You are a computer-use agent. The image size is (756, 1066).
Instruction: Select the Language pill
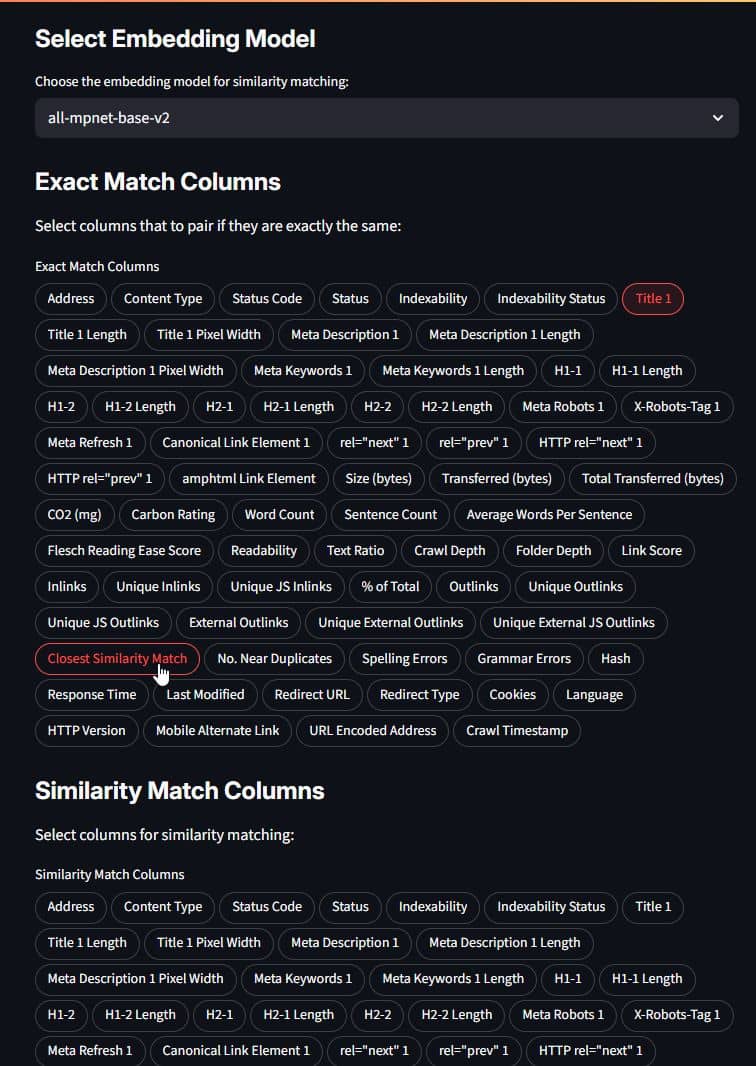coord(594,695)
